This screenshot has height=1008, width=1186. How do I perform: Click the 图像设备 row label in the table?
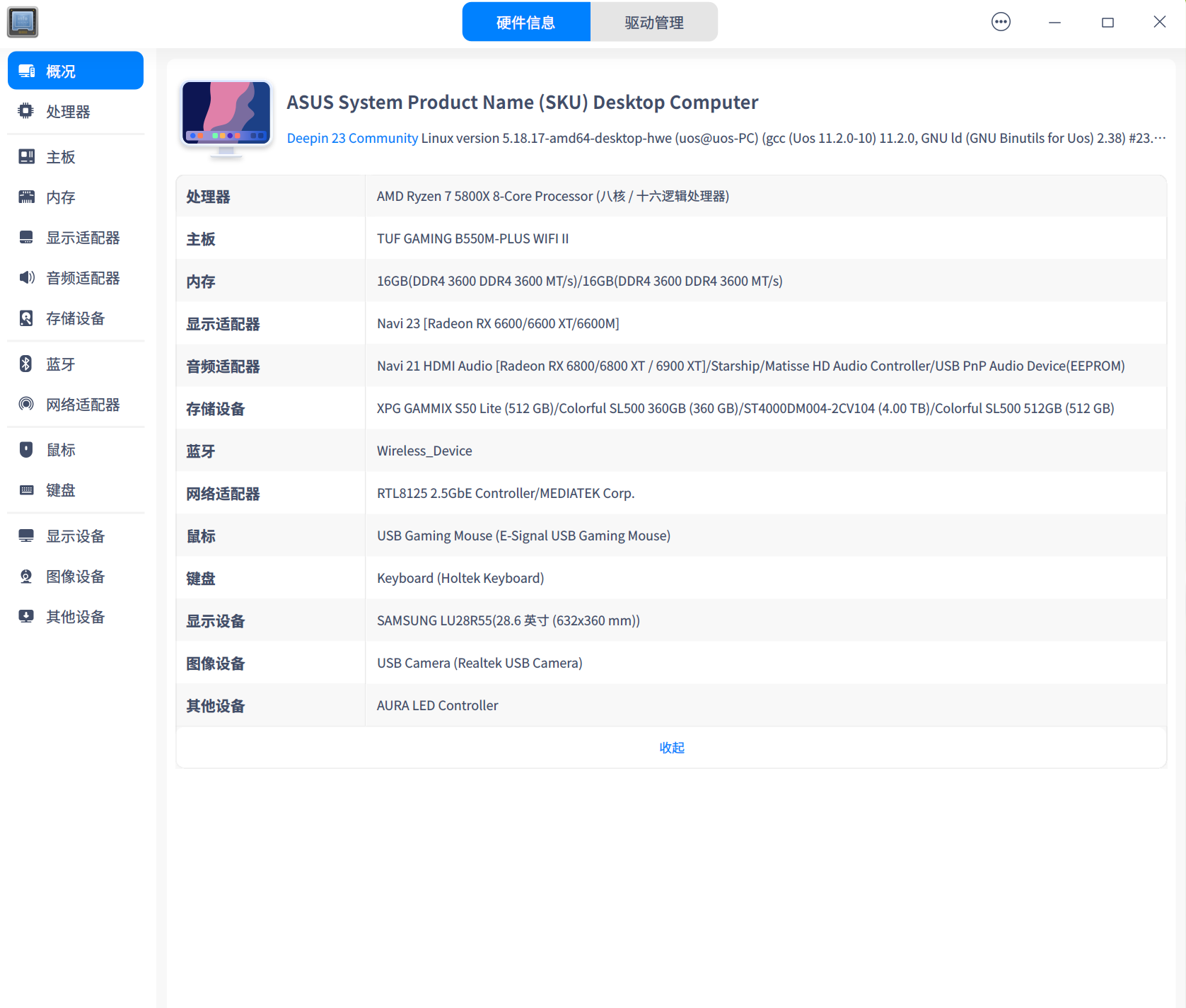coord(216,664)
